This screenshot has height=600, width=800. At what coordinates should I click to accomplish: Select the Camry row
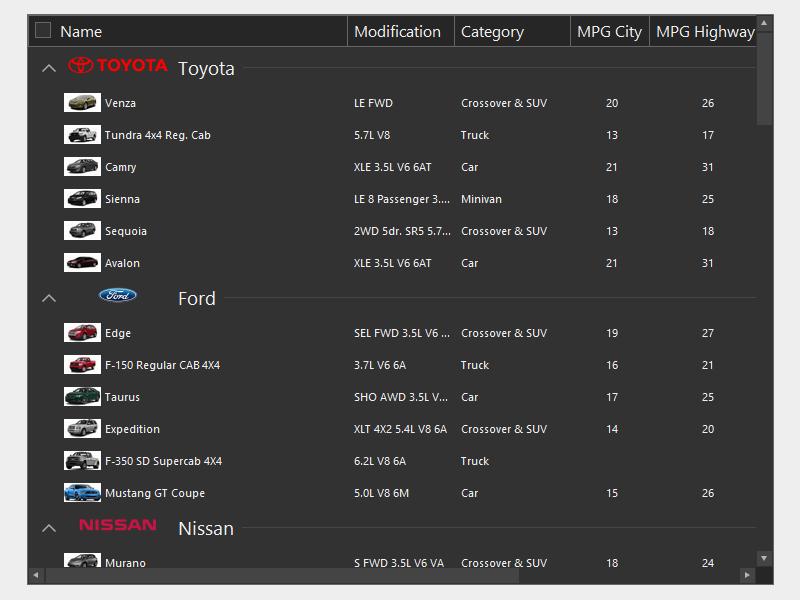click(300, 167)
